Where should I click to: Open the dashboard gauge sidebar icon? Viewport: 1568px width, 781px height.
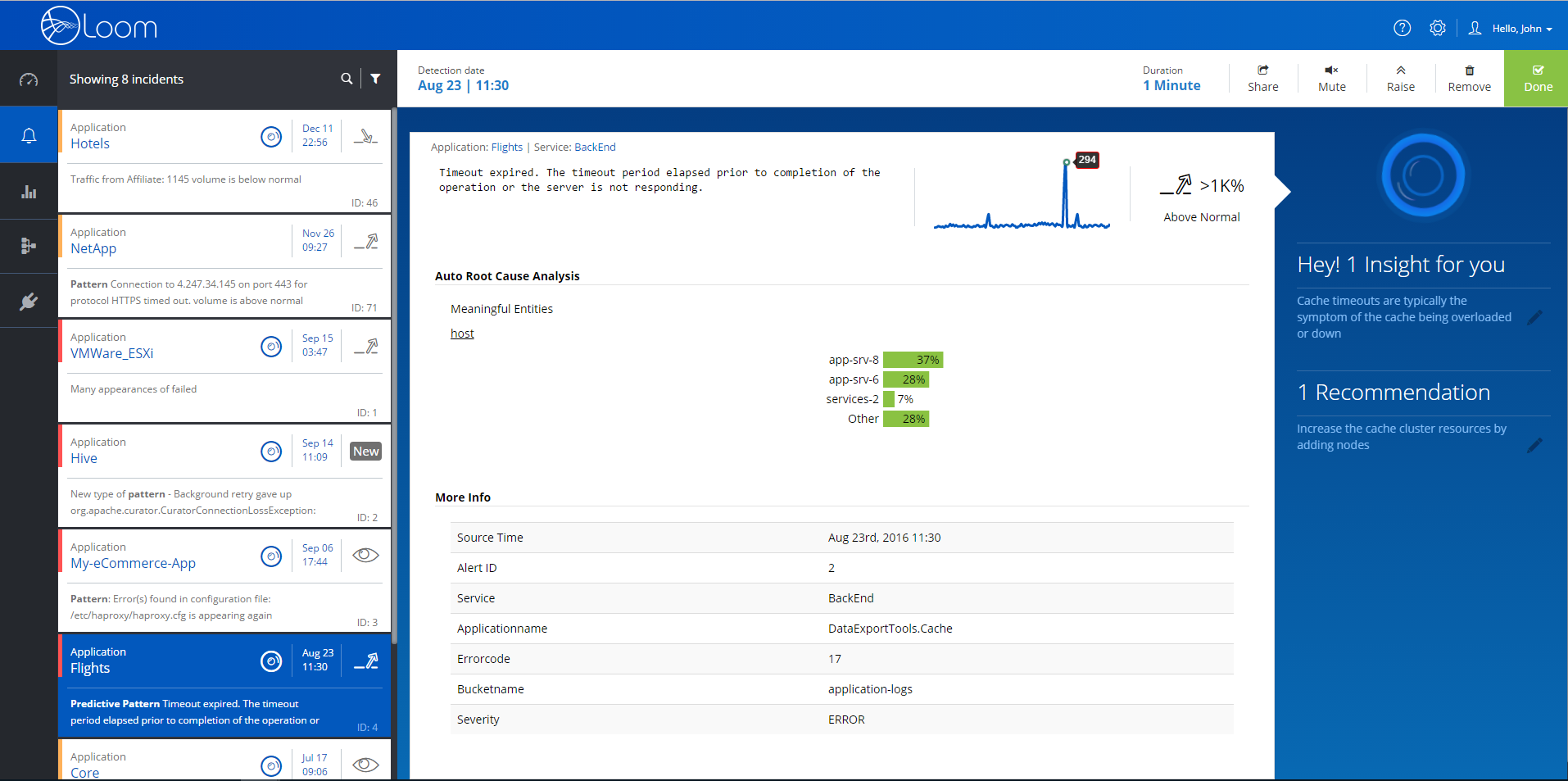[29, 79]
